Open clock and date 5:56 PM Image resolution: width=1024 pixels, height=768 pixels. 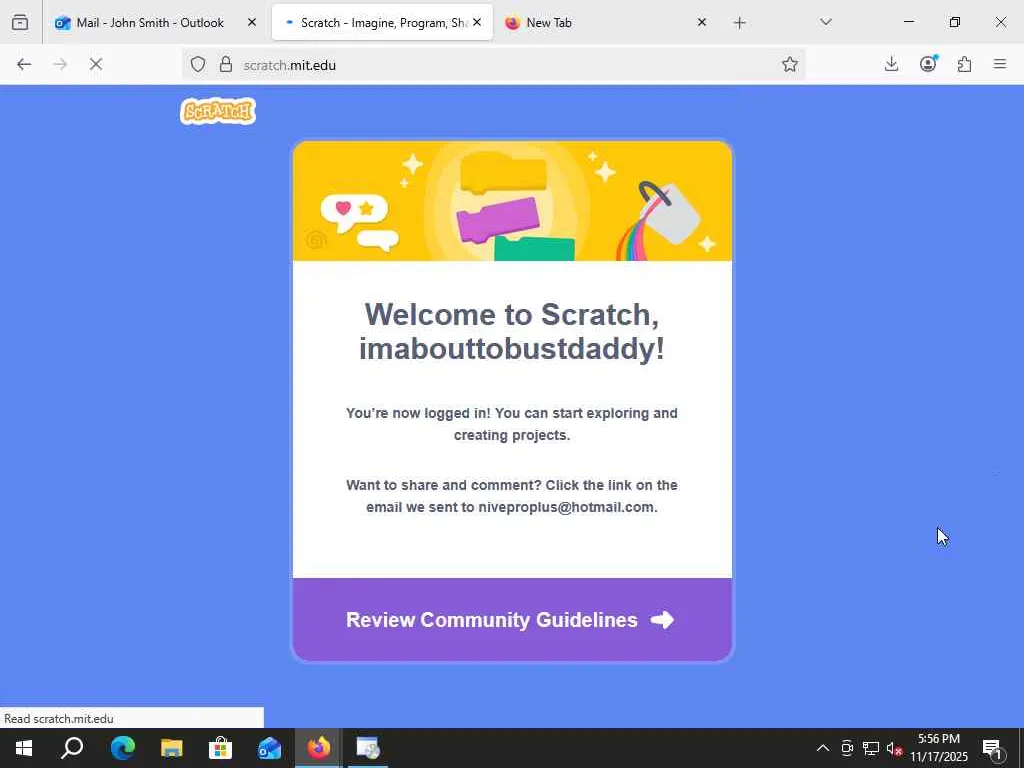tap(939, 748)
